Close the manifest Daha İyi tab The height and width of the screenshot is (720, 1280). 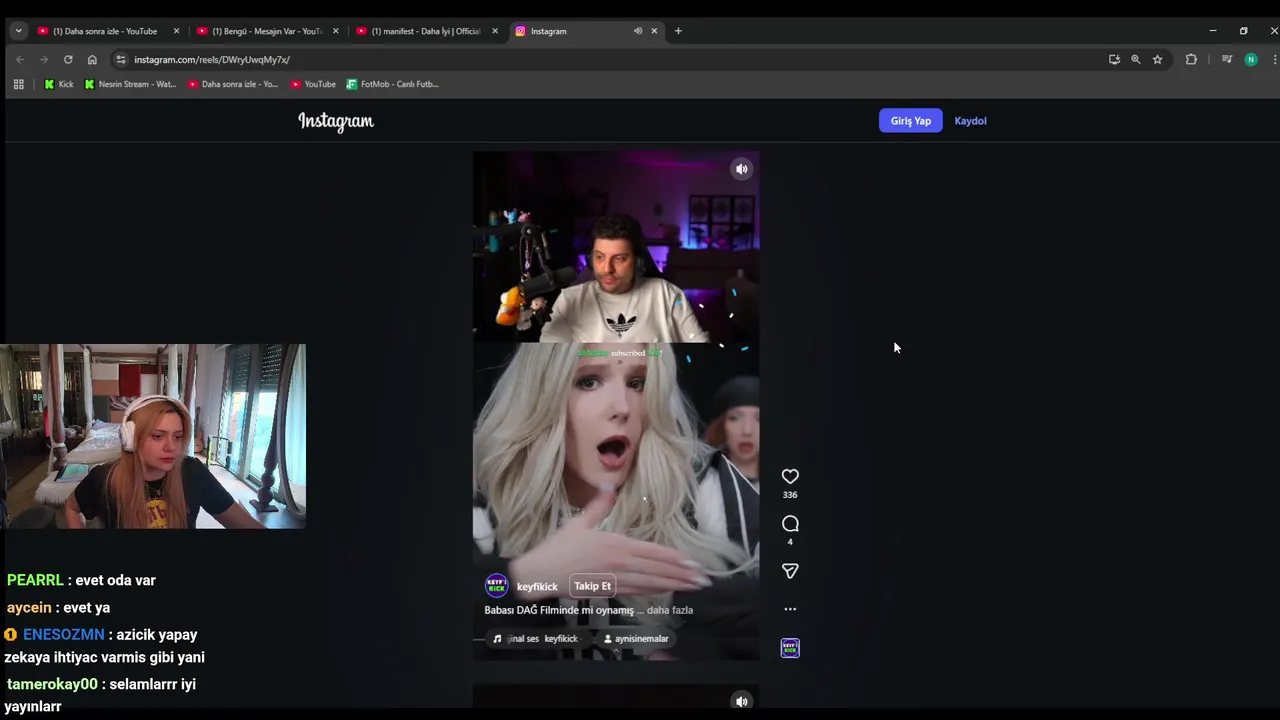(x=494, y=31)
